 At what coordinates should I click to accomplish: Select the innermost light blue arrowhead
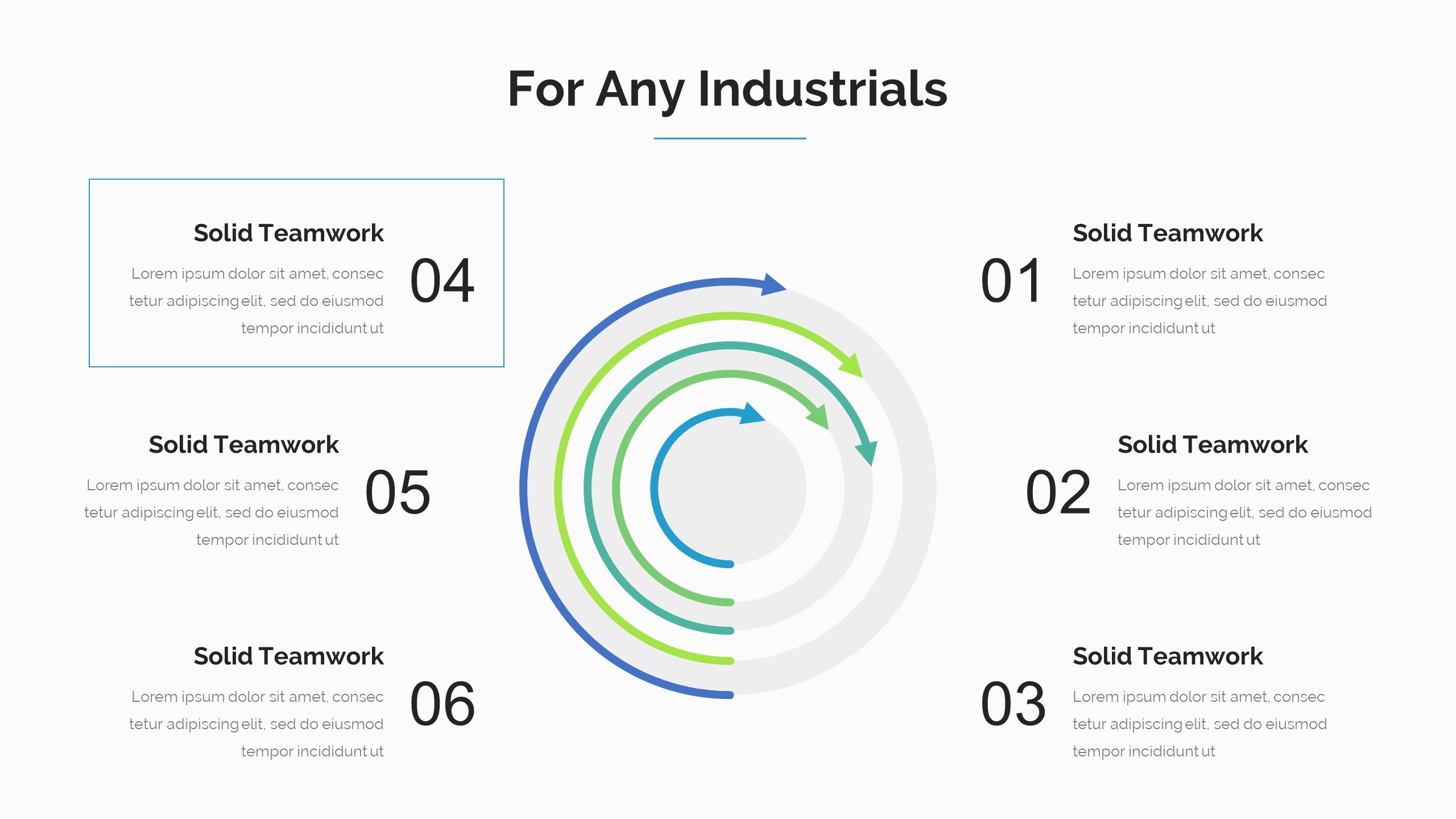point(751,414)
